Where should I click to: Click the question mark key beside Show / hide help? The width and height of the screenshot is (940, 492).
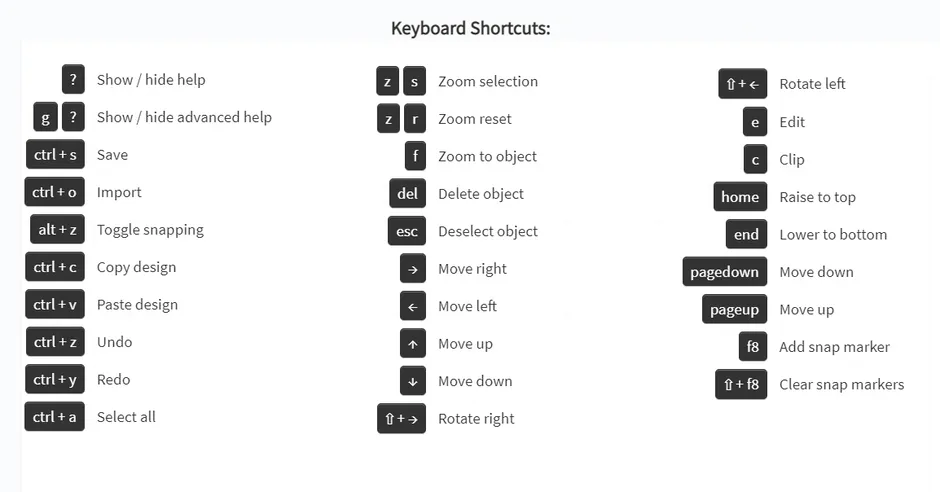73,80
